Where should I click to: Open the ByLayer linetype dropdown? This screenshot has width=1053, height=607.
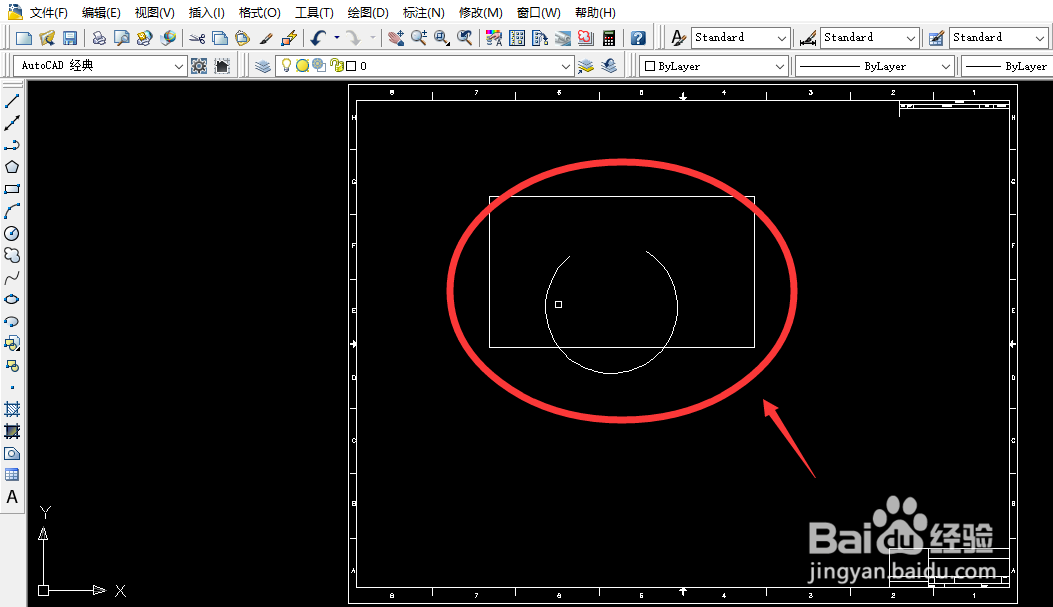click(x=946, y=66)
